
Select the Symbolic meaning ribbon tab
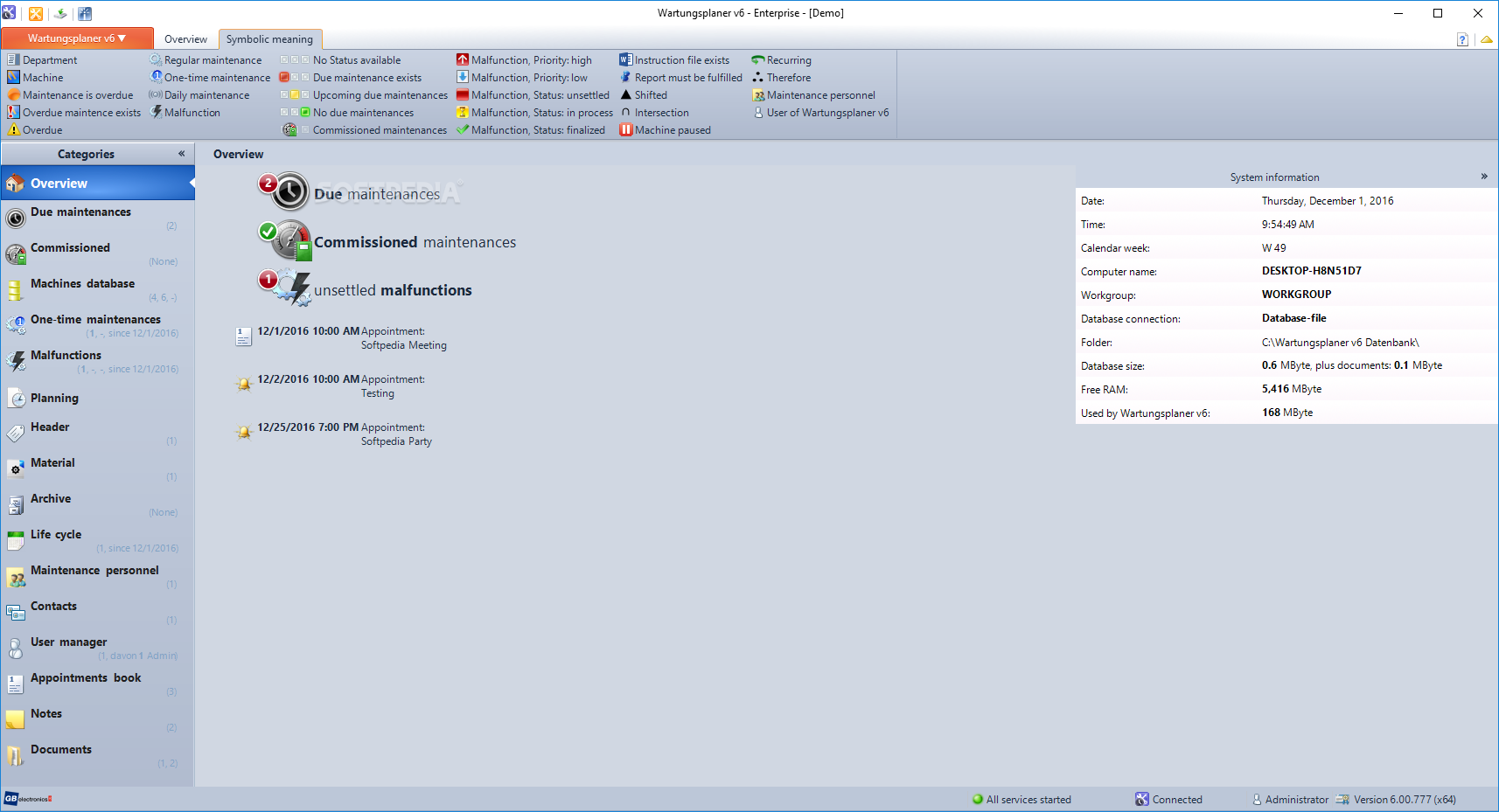pyautogui.click(x=269, y=39)
